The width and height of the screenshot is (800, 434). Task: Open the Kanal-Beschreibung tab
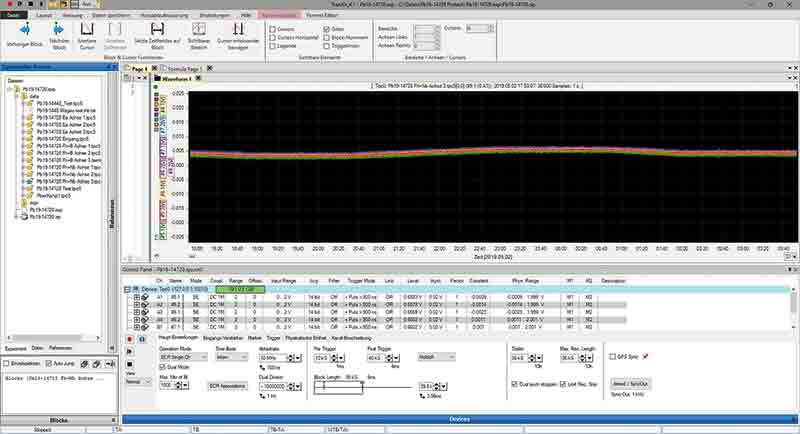(352, 338)
